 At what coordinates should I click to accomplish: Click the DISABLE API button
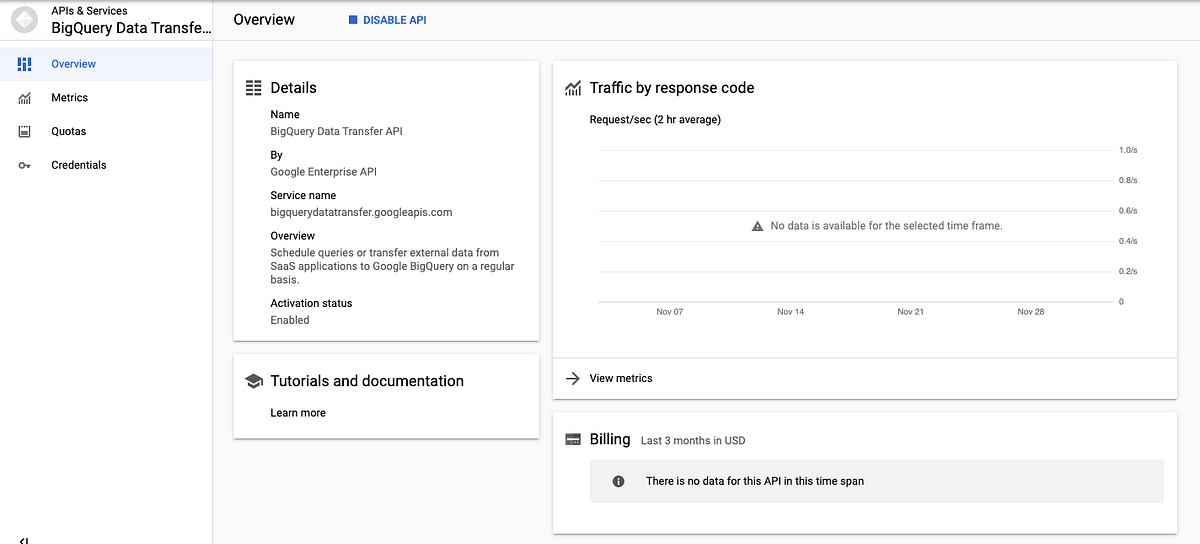click(387, 20)
